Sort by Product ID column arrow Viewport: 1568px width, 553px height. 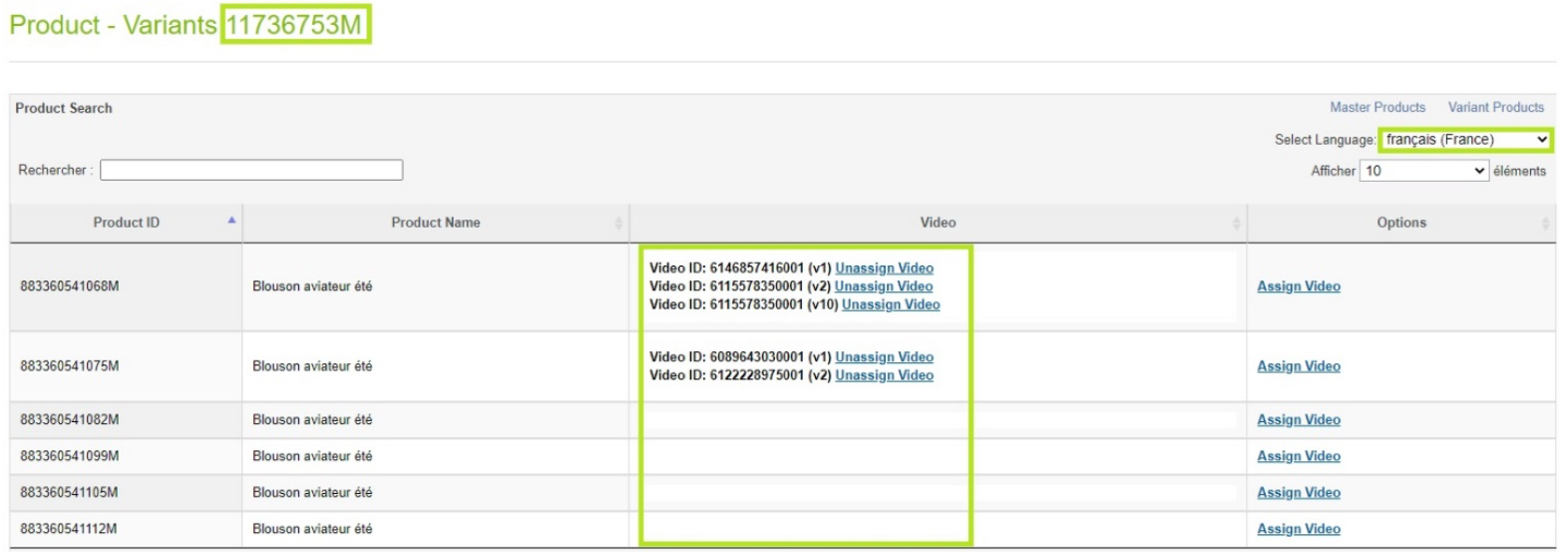pyautogui.click(x=231, y=221)
